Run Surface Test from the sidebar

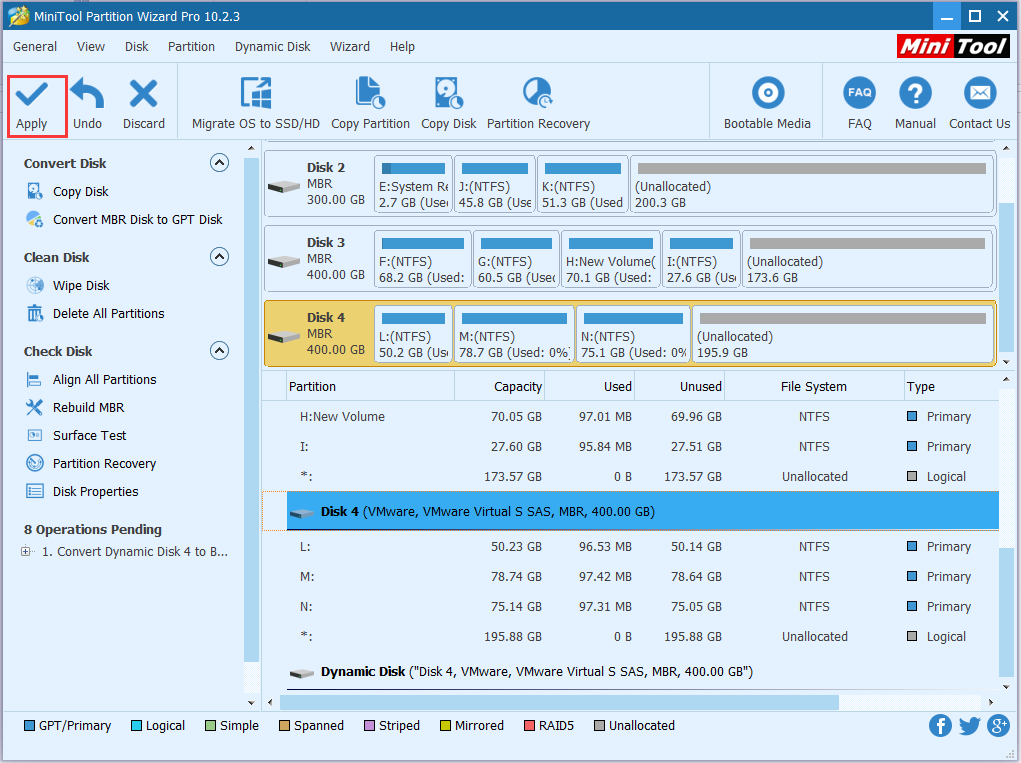[89, 435]
